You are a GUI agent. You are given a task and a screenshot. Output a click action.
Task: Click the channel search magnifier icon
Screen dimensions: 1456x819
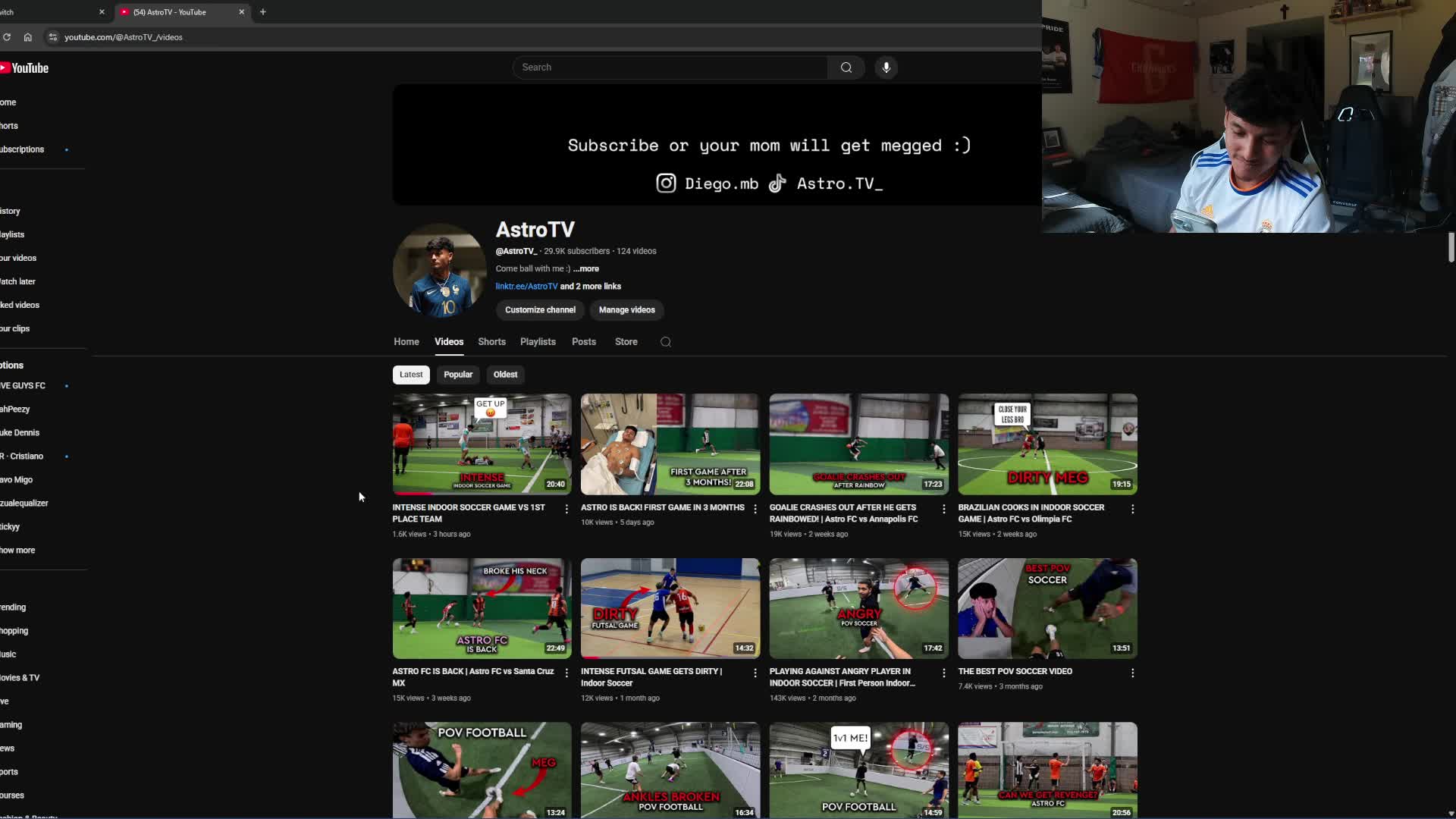click(666, 342)
